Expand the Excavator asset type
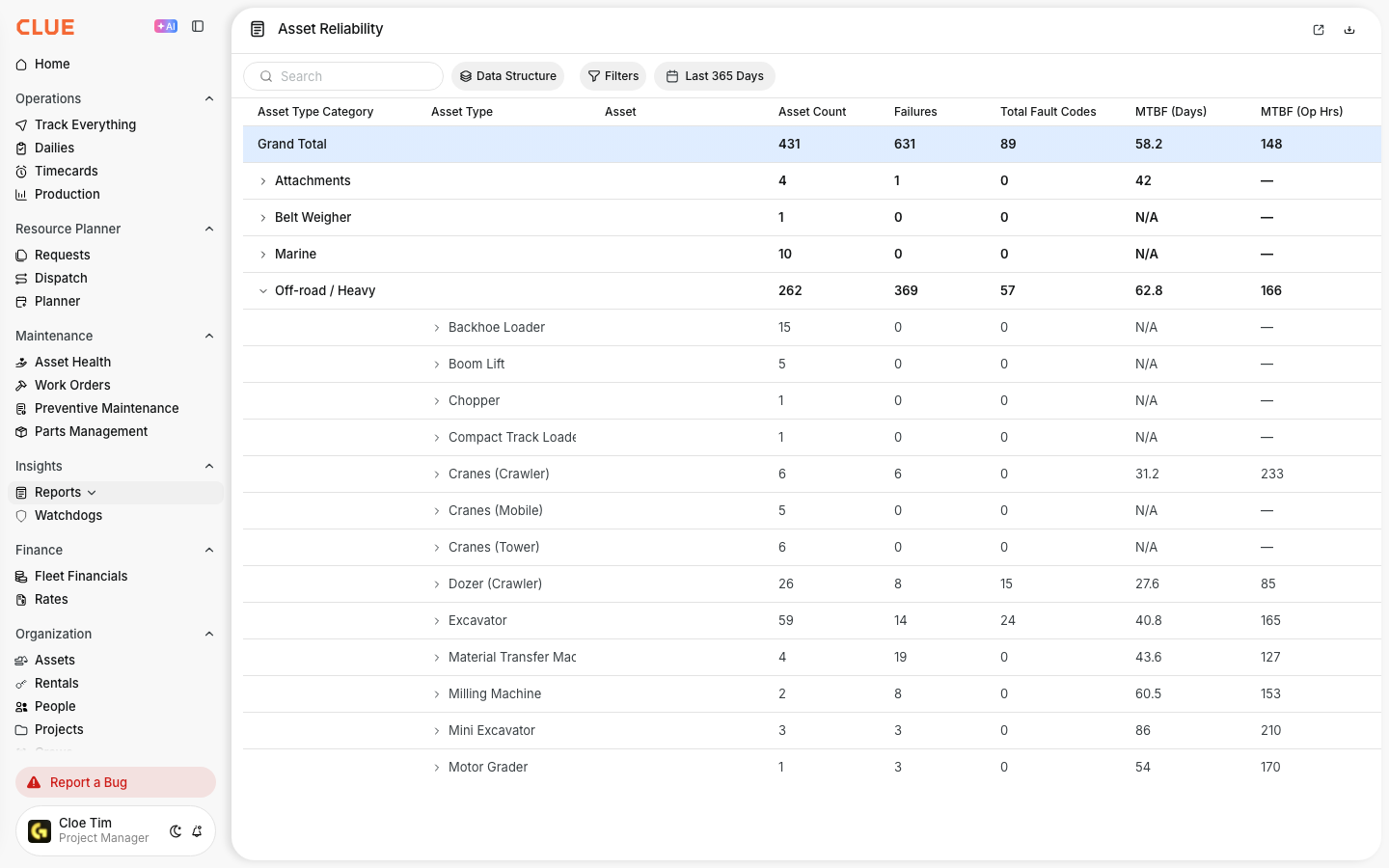The height and width of the screenshot is (868, 1389). pos(436,621)
